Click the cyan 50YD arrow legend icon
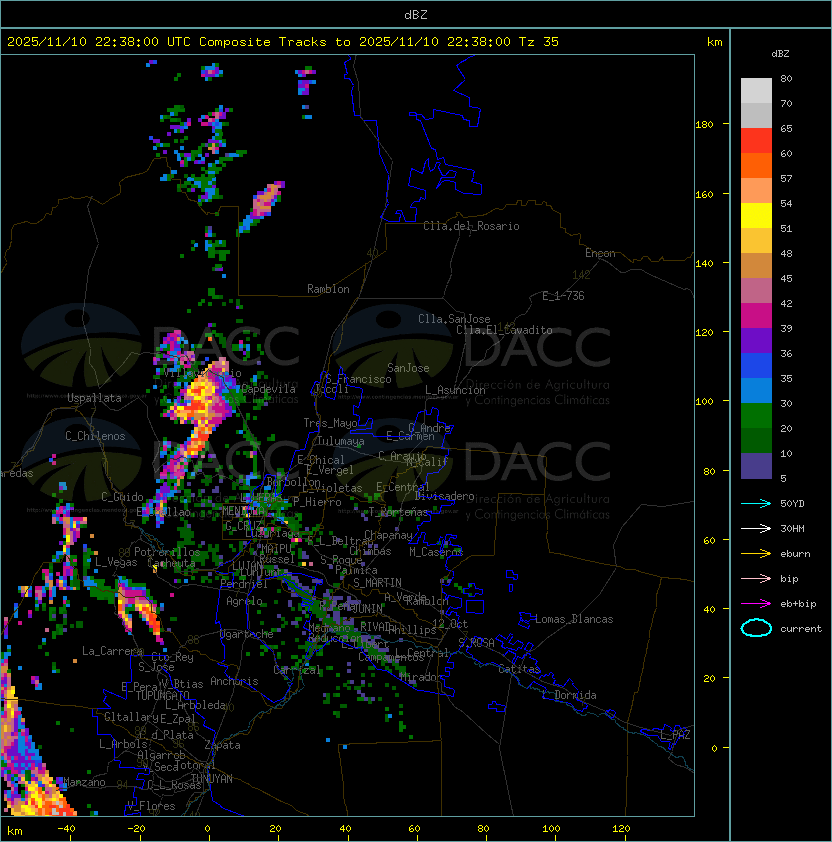 point(756,504)
